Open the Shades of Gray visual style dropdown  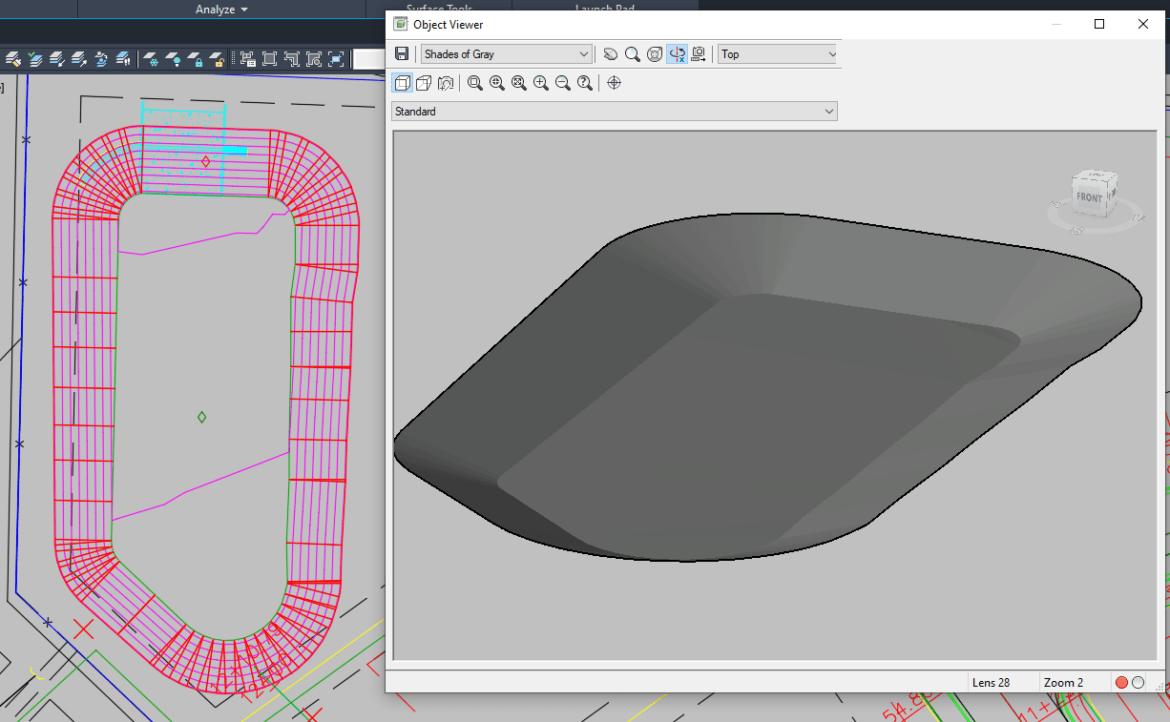[506, 54]
